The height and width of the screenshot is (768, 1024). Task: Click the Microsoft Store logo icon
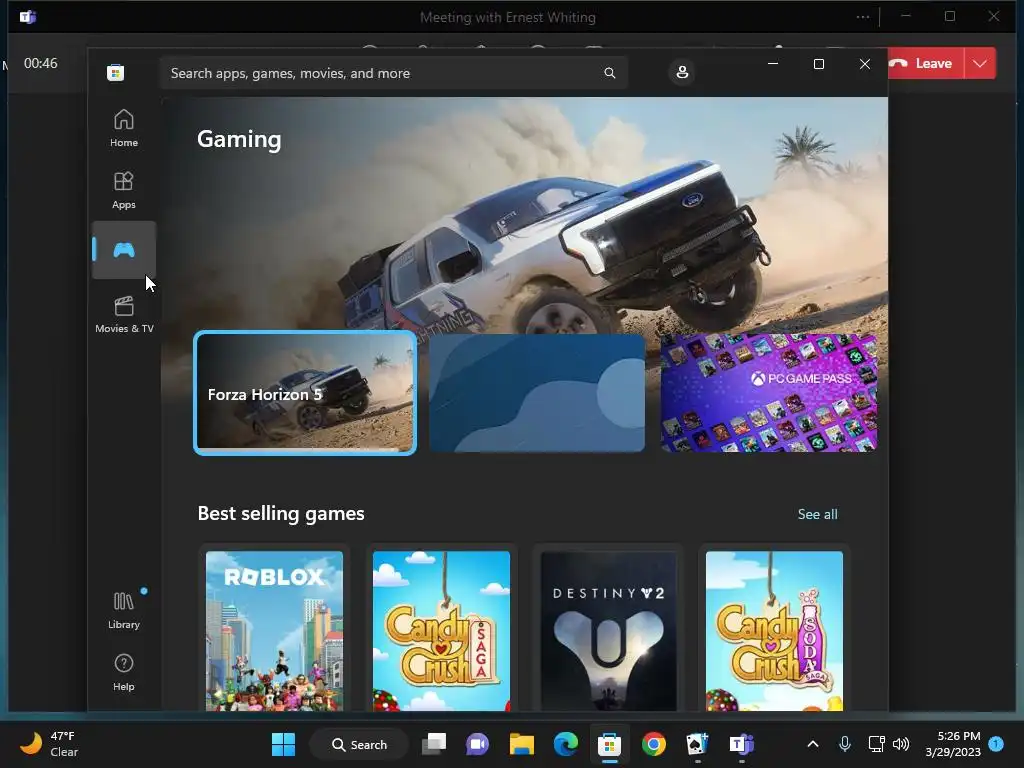[116, 72]
